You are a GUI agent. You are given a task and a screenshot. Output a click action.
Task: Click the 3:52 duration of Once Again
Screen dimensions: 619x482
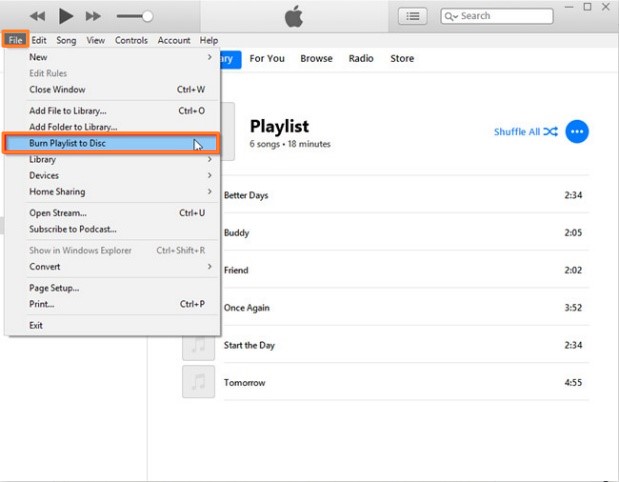pos(573,308)
